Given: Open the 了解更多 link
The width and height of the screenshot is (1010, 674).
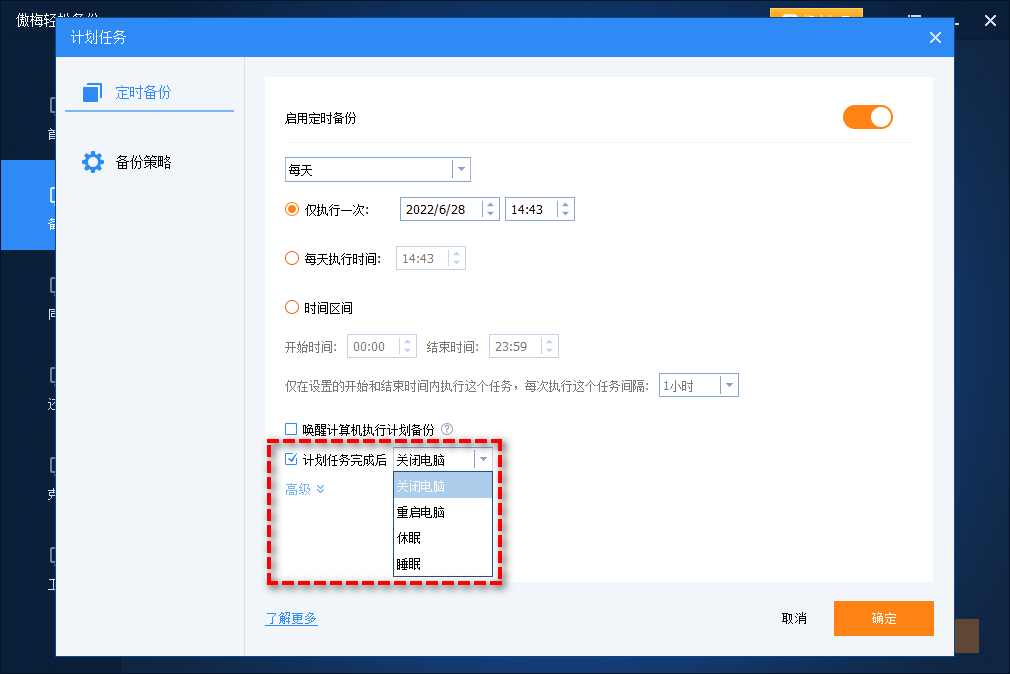Looking at the screenshot, I should tap(291, 618).
